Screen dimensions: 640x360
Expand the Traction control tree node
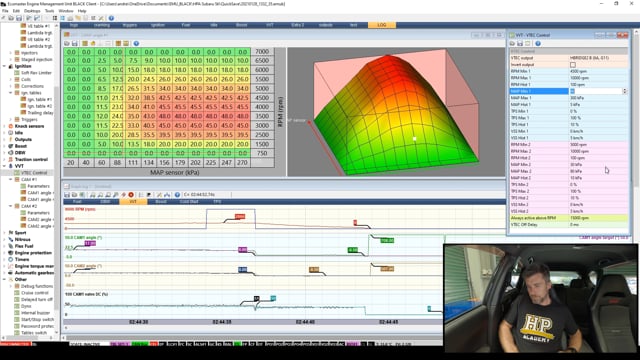[4, 160]
